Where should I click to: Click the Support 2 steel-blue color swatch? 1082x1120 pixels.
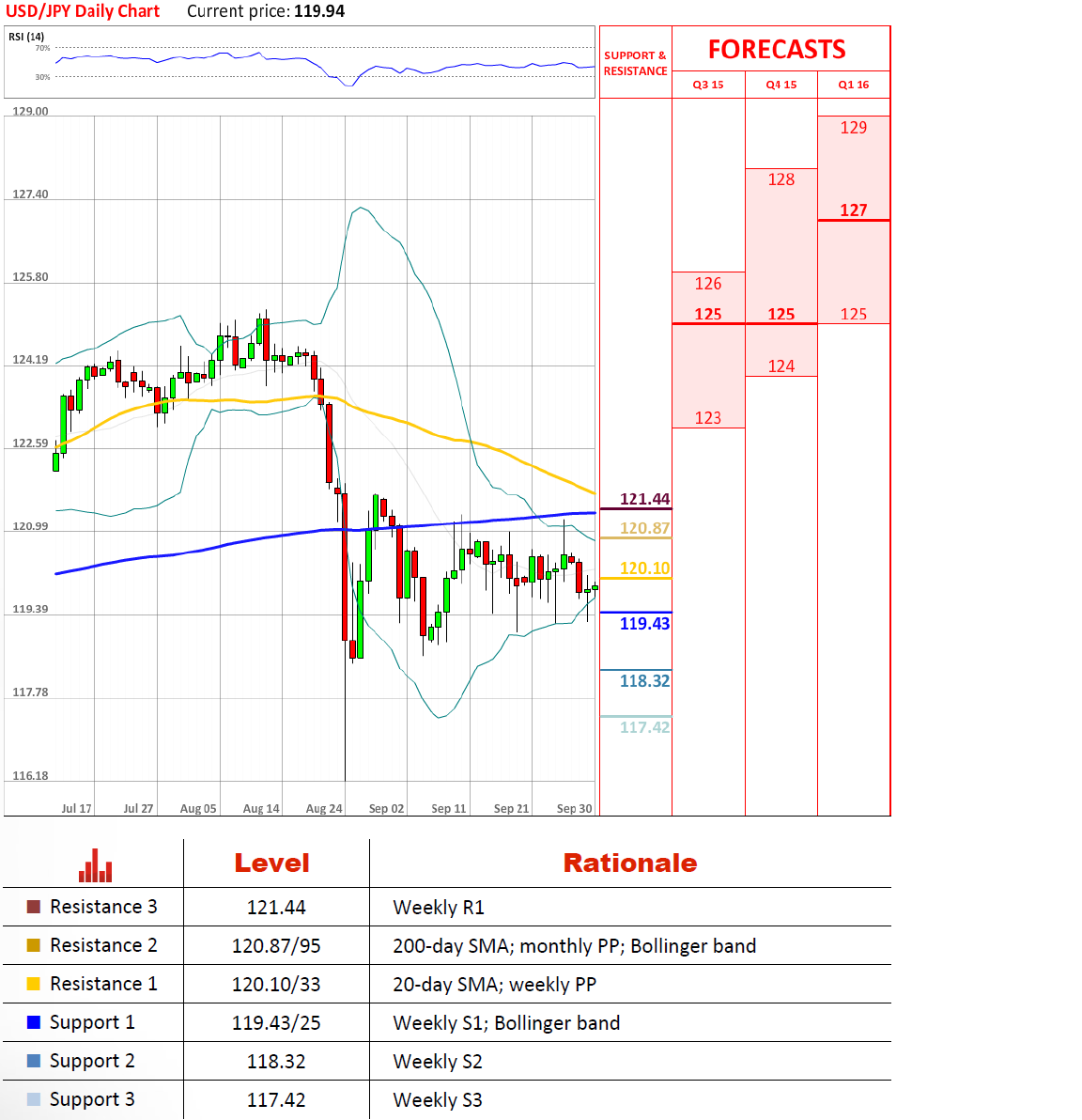pyautogui.click(x=34, y=1061)
